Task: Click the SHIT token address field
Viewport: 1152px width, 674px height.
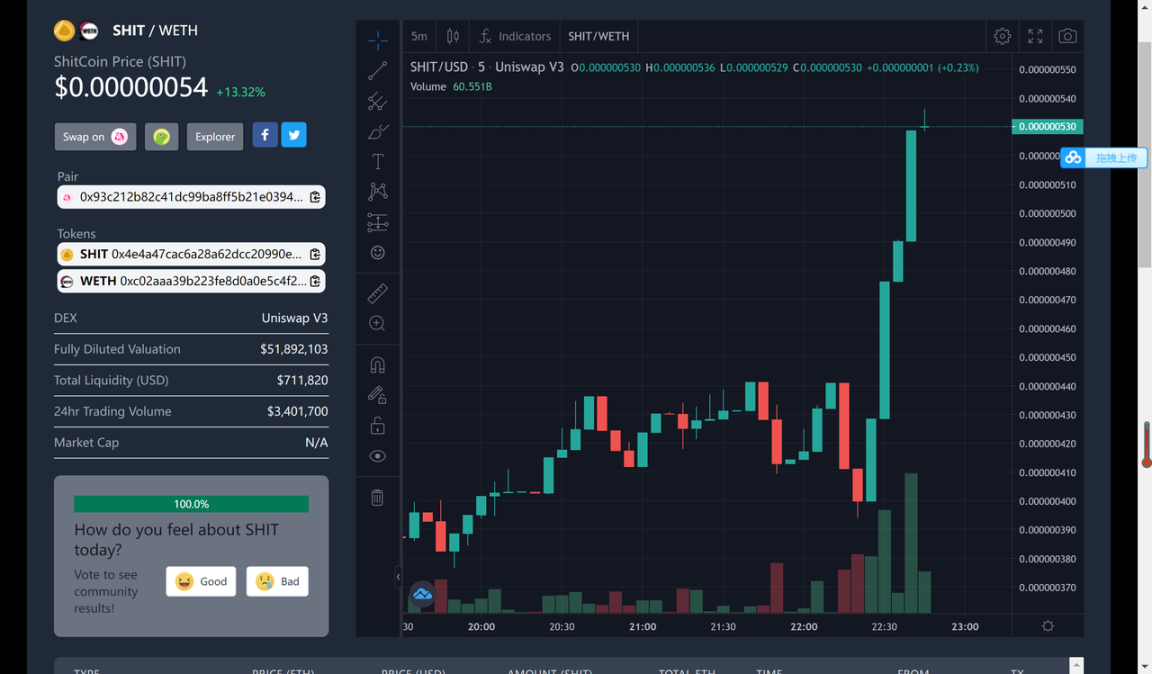Action: click(x=191, y=254)
